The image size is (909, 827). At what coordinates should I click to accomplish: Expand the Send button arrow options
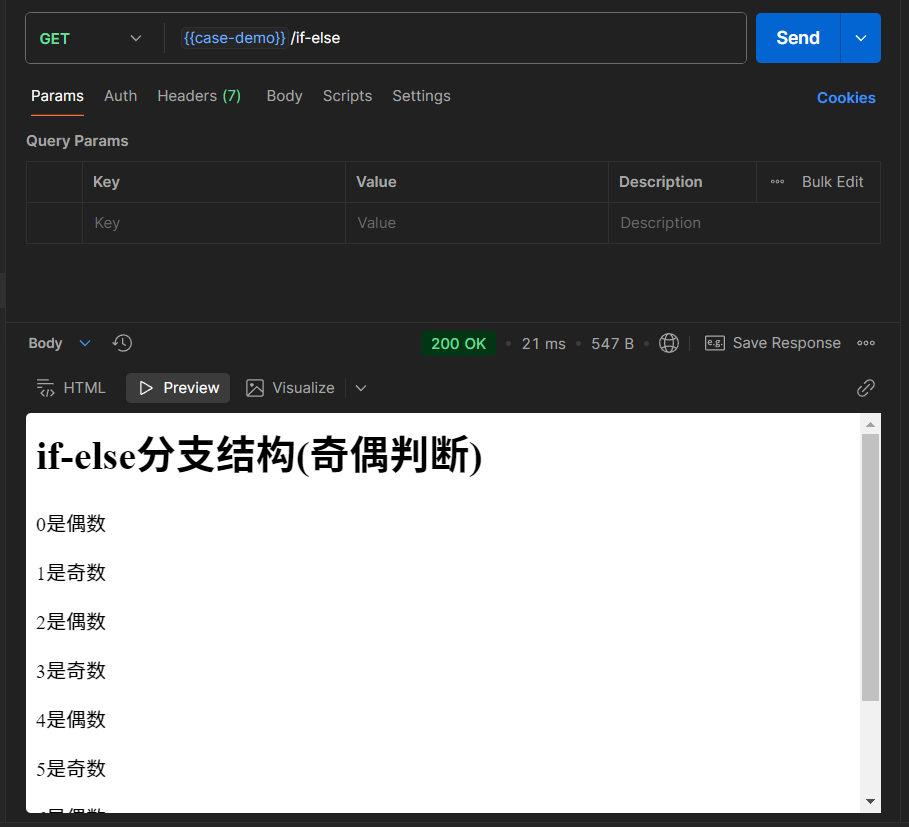pos(860,38)
